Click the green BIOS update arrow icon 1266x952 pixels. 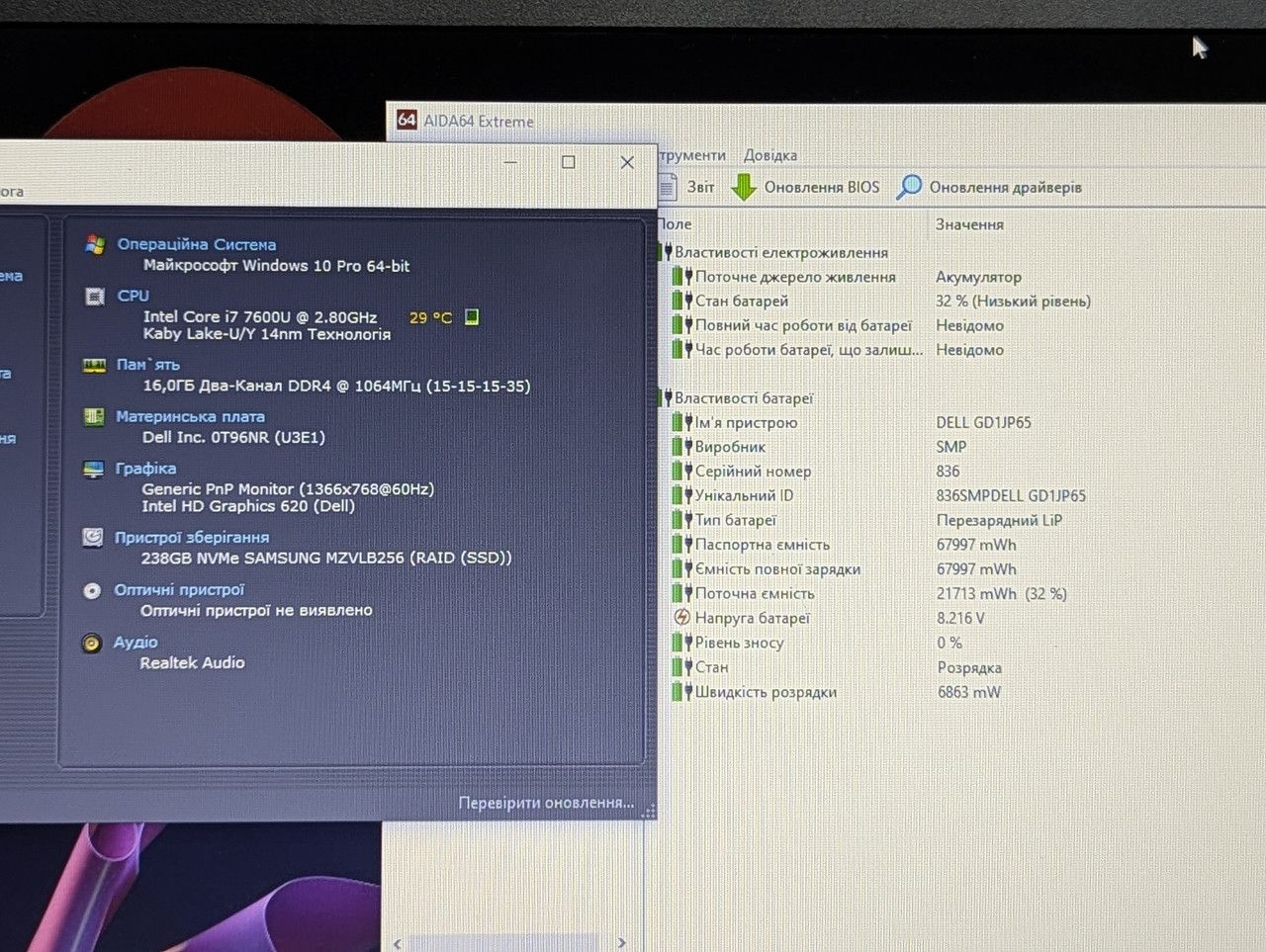pyautogui.click(x=743, y=187)
